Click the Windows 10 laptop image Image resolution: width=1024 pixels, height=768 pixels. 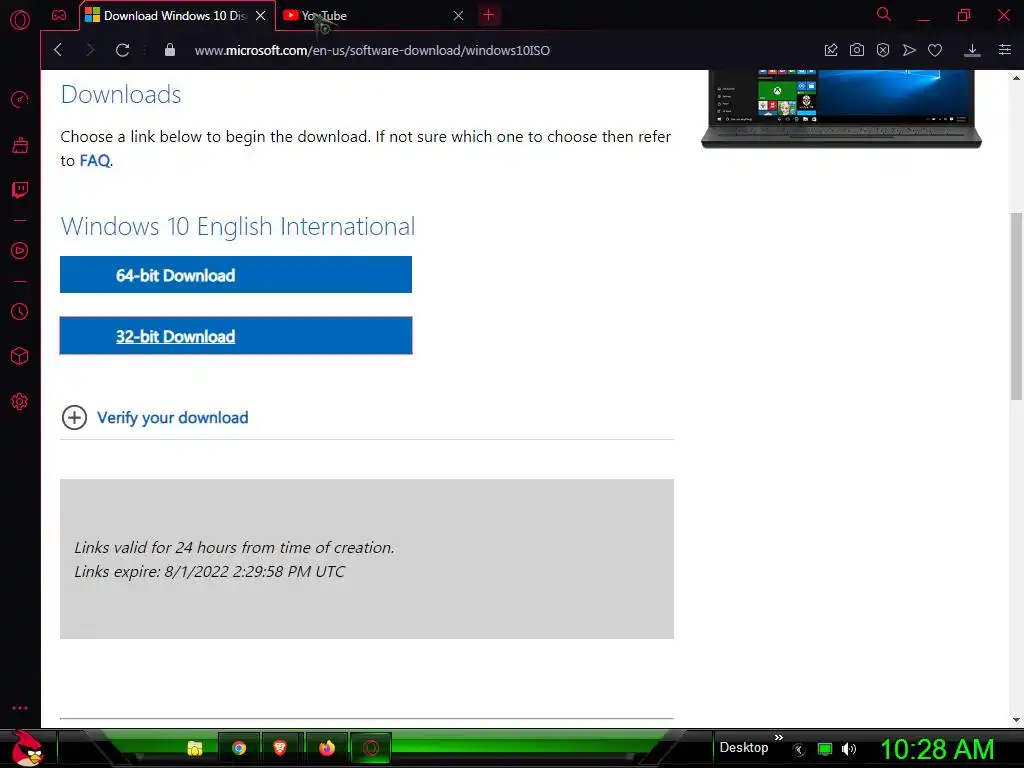pyautogui.click(x=841, y=109)
